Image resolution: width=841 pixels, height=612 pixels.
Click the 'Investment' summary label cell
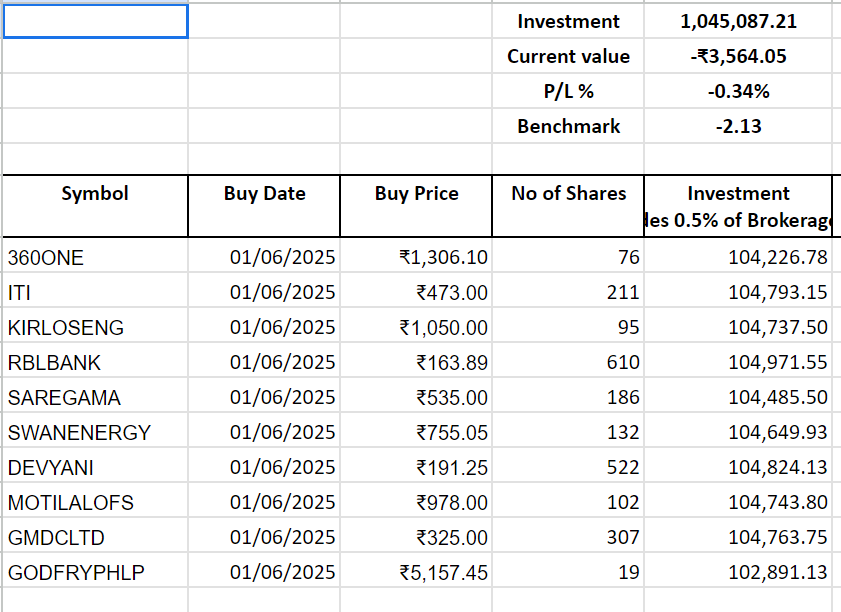point(568,21)
